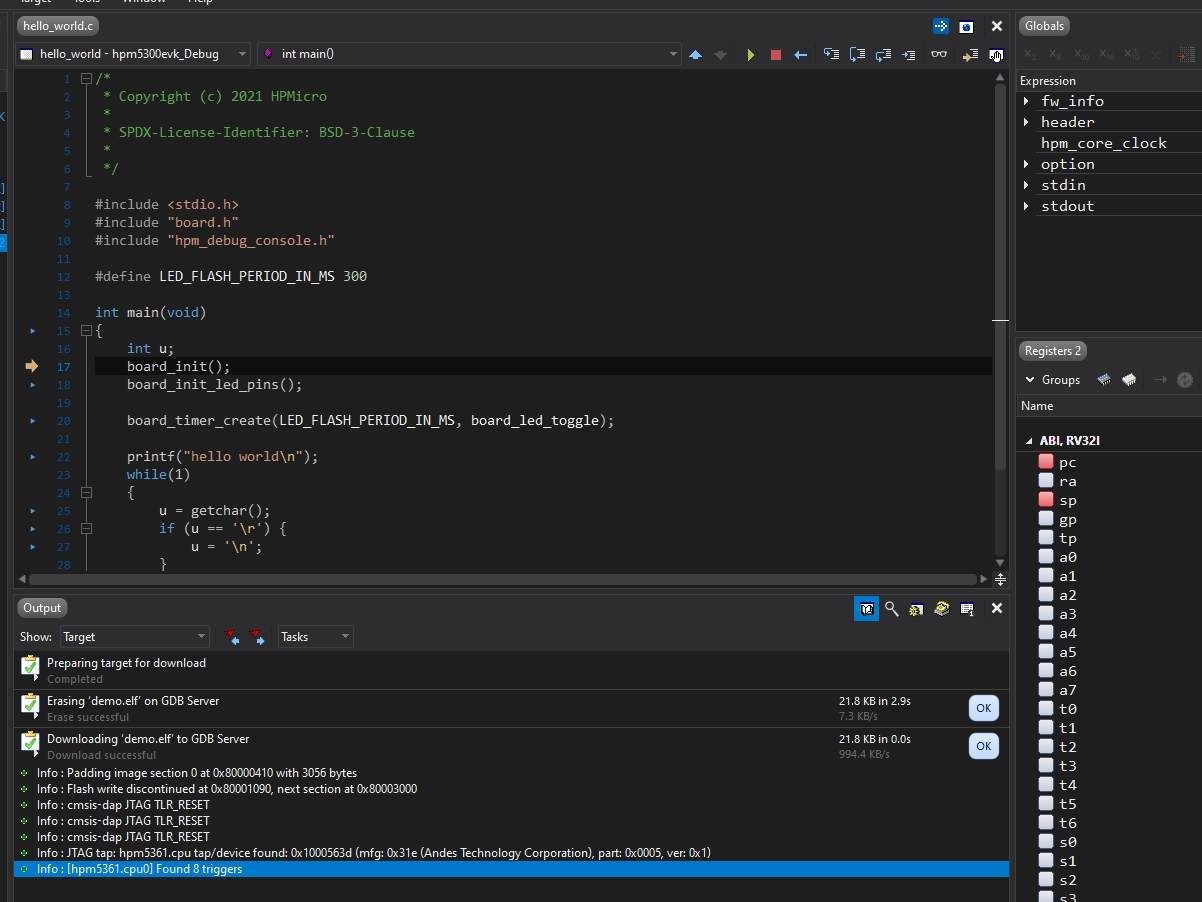Image resolution: width=1202 pixels, height=902 pixels.
Task: Collapse the ABI, RV32I register group
Action: click(1029, 441)
